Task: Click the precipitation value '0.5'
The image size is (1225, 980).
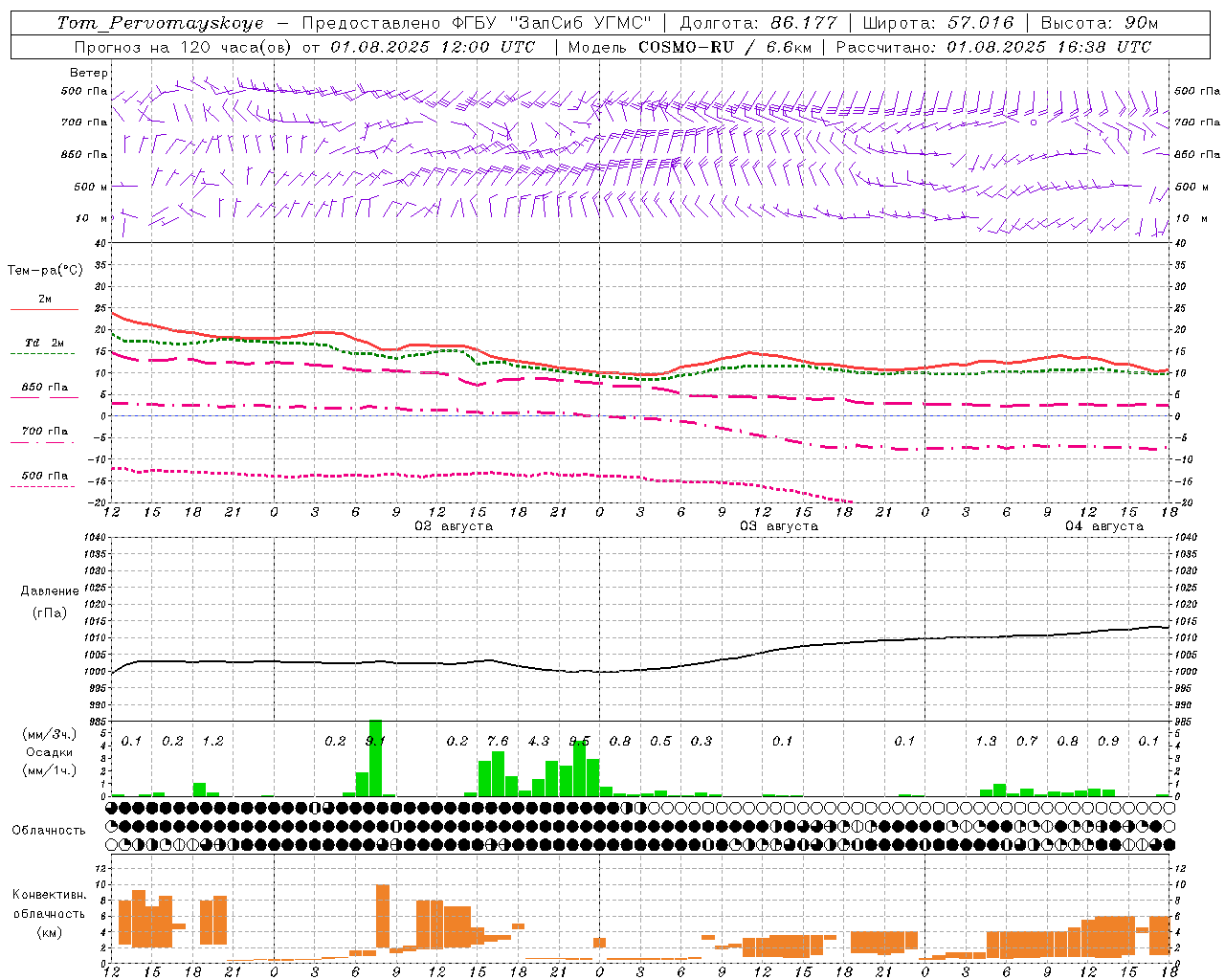Action: pos(660,741)
